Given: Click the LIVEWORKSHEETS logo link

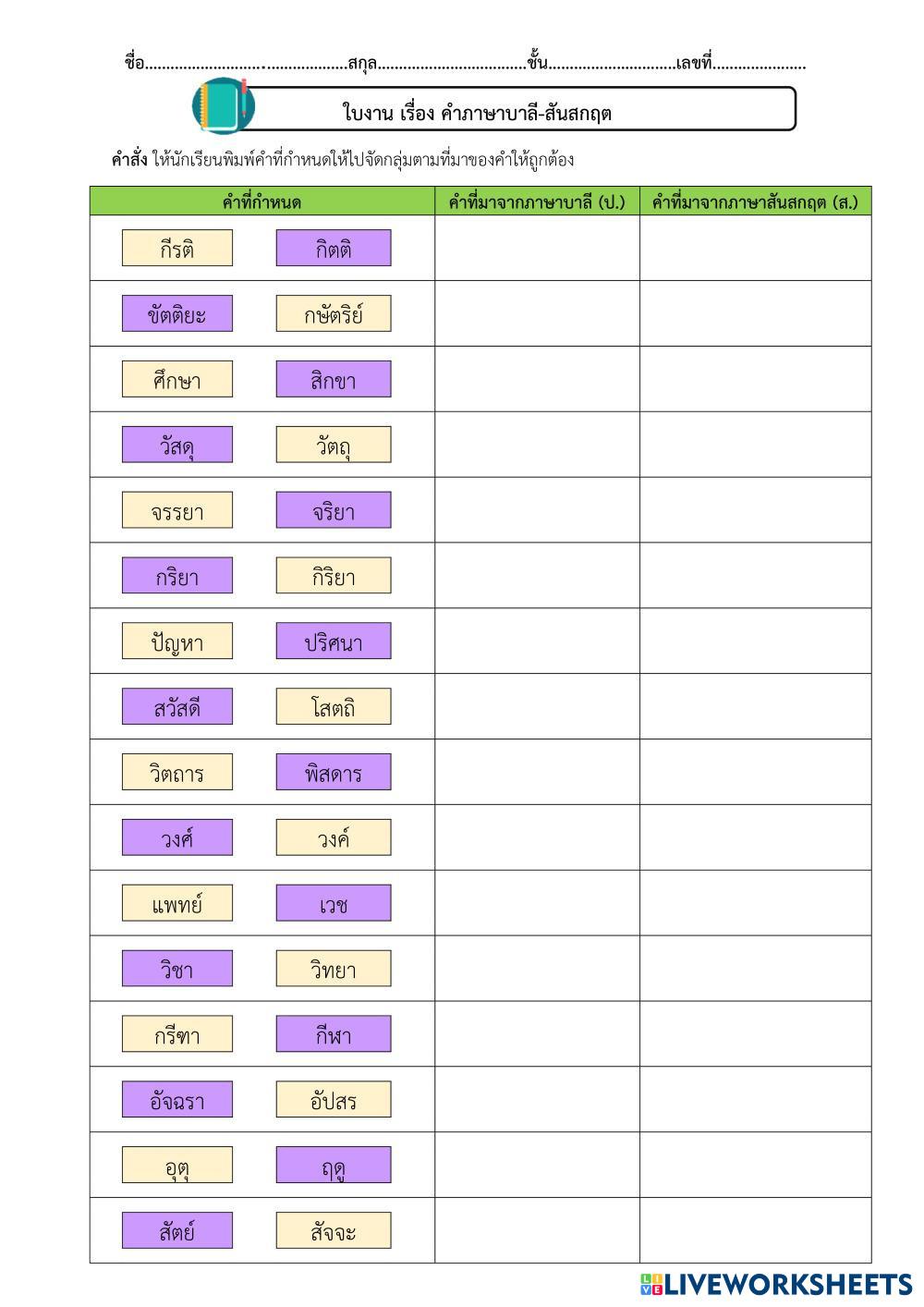Looking at the screenshot, I should [775, 1284].
